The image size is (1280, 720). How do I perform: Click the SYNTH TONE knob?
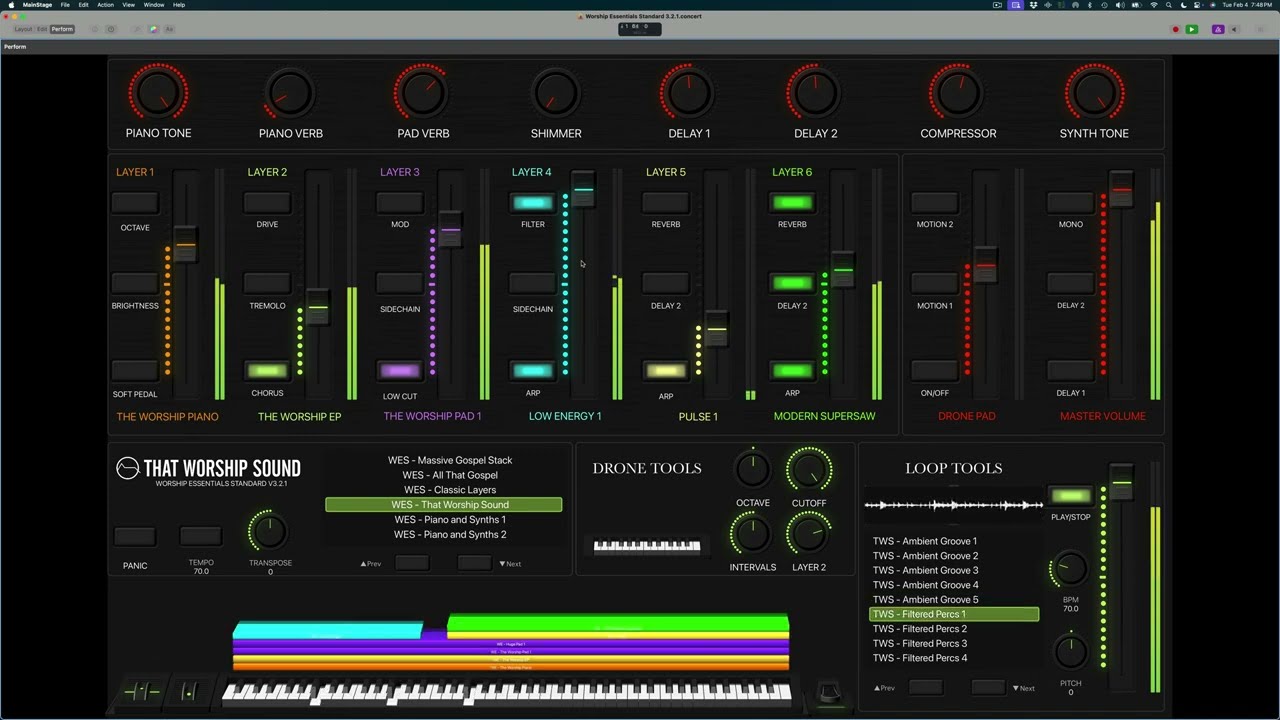pos(1094,93)
